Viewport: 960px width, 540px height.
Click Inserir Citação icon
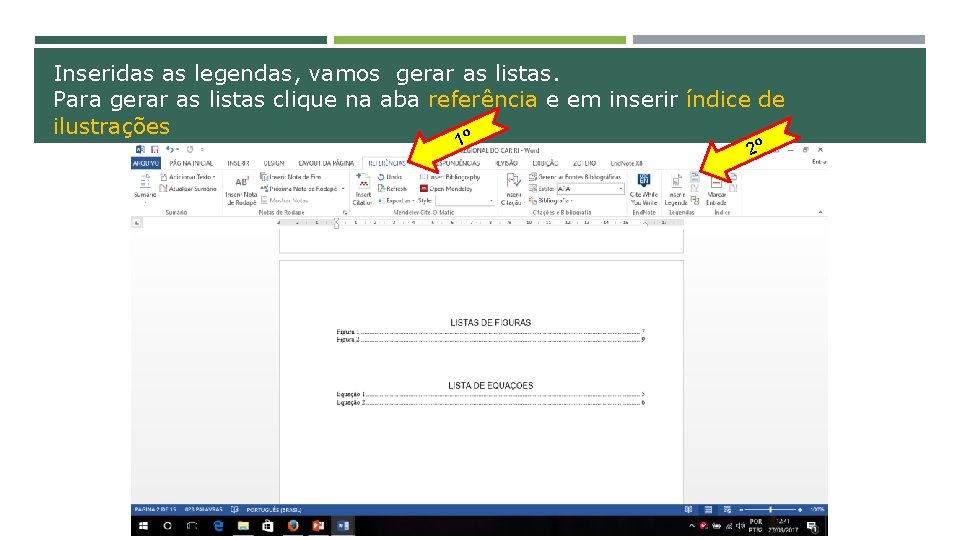(513, 181)
